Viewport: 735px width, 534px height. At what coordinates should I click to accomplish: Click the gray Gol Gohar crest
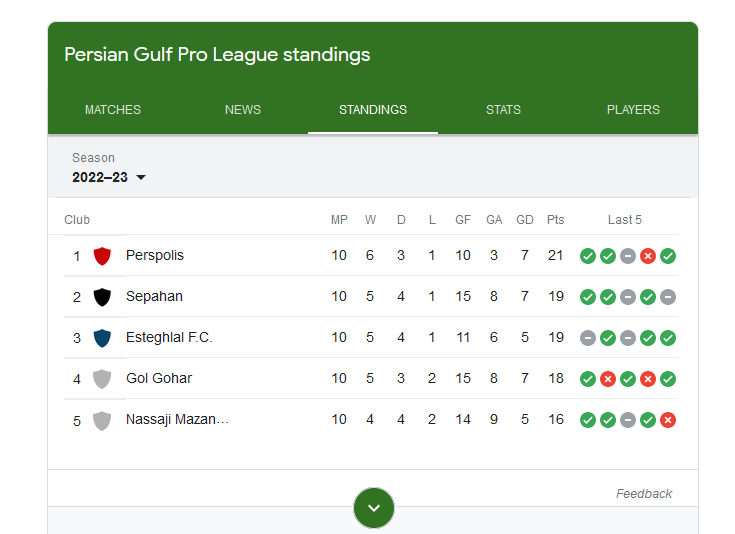(x=101, y=379)
